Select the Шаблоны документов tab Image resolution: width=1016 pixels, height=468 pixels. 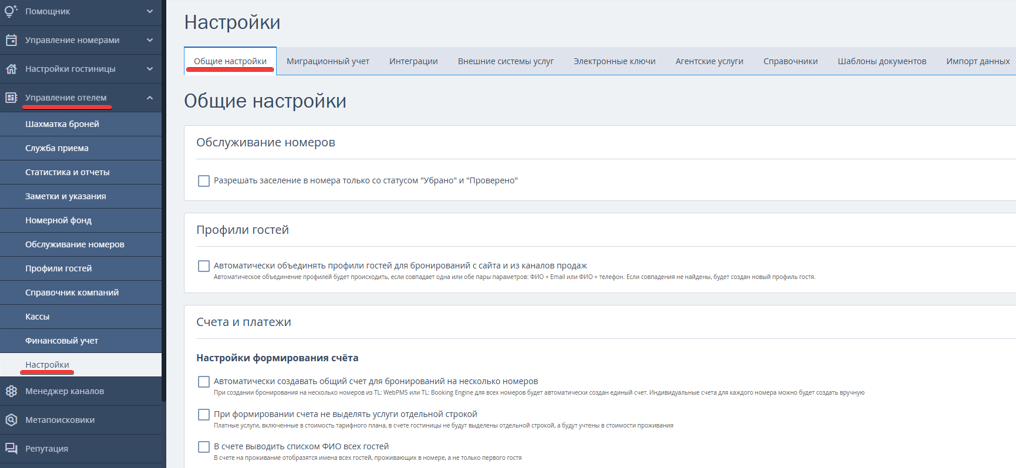pos(881,61)
